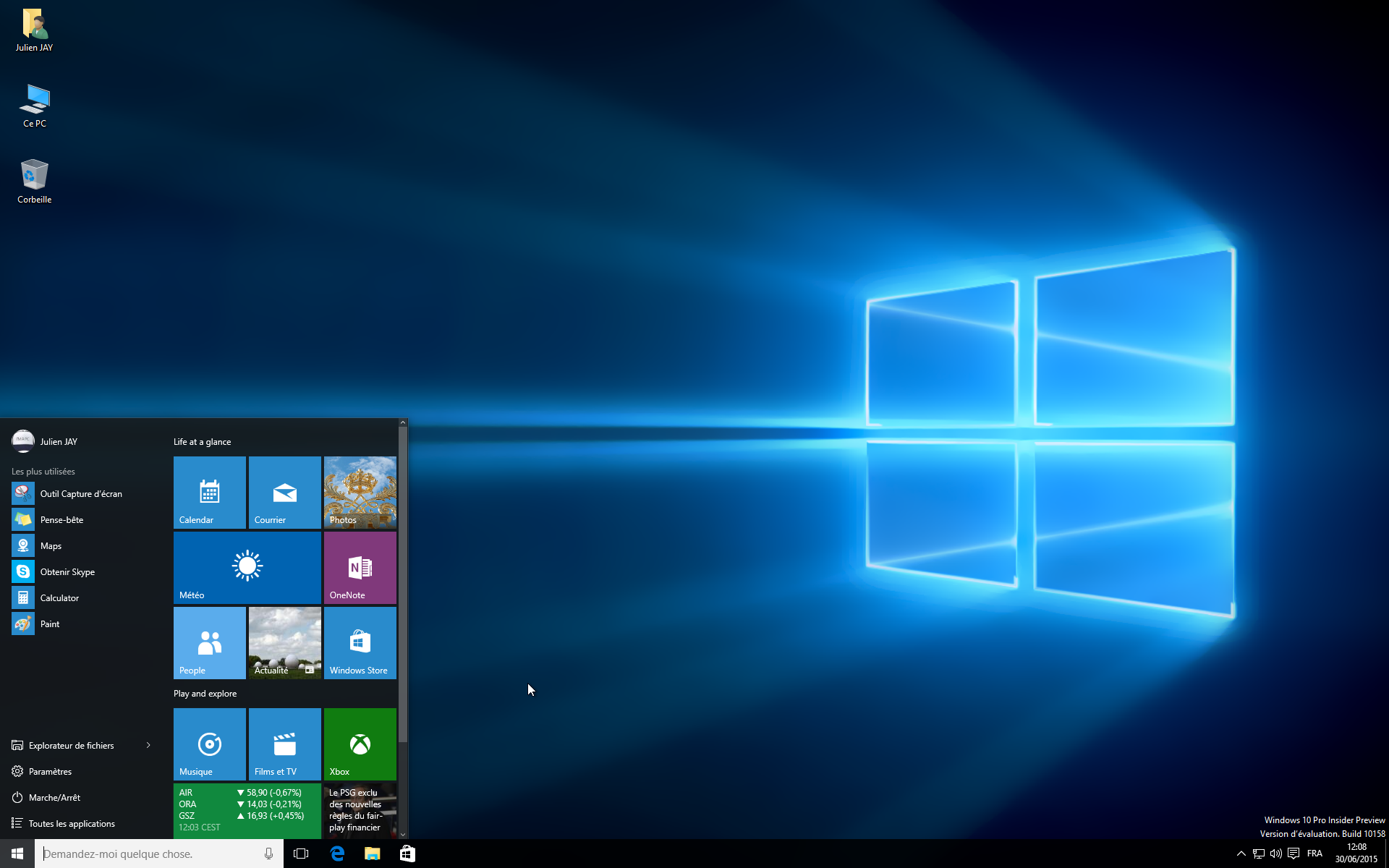Open the Xbox tile
1389x868 pixels.
click(x=360, y=744)
